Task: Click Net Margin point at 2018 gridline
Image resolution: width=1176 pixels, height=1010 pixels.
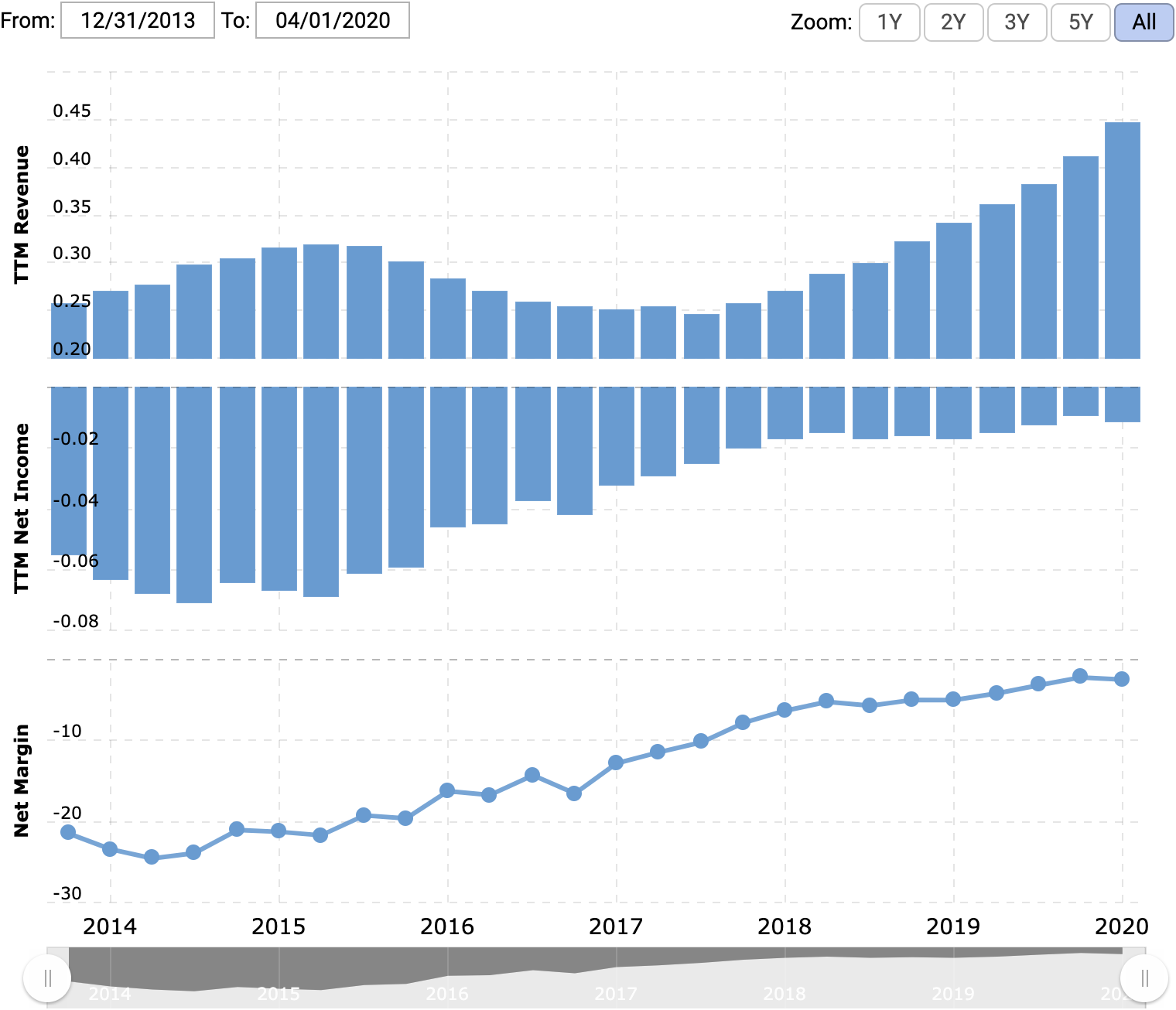Action: click(785, 710)
